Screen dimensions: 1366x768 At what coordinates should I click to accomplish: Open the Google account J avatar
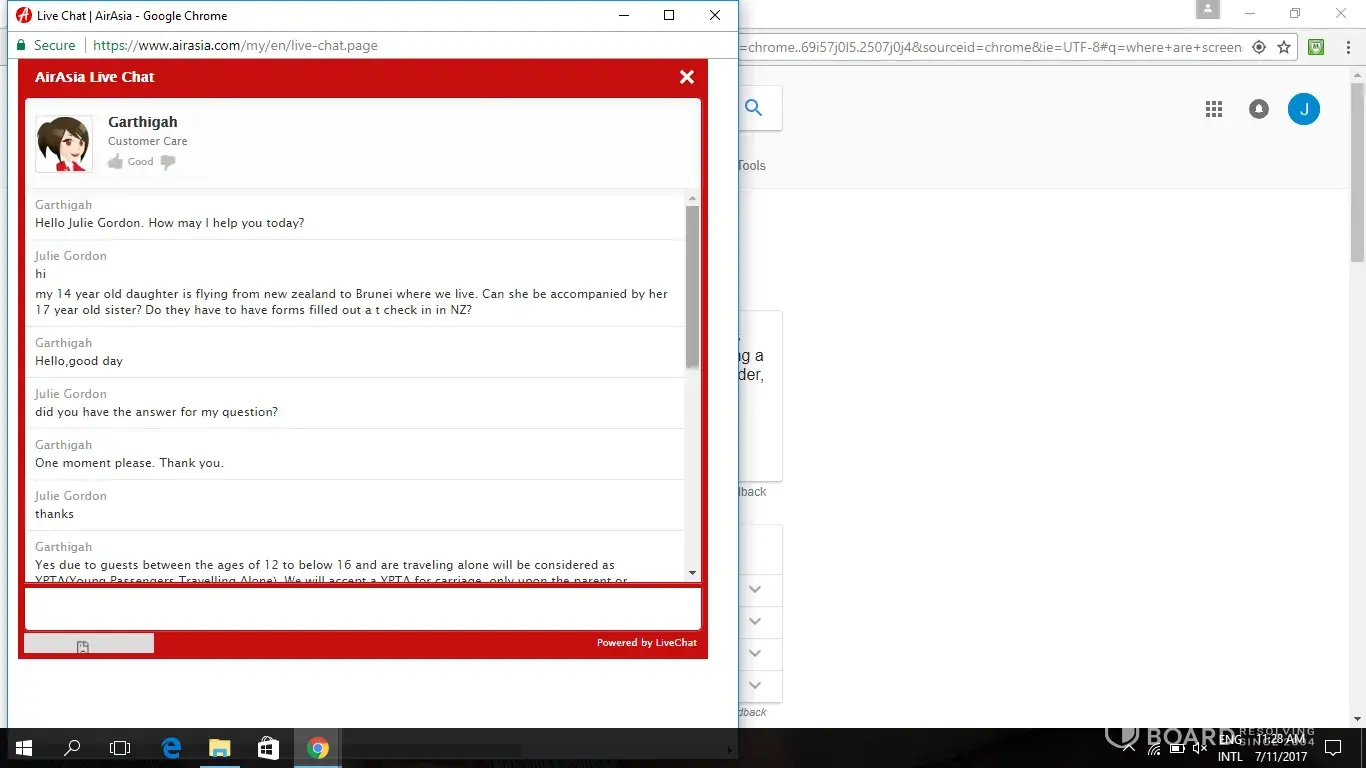(x=1303, y=110)
